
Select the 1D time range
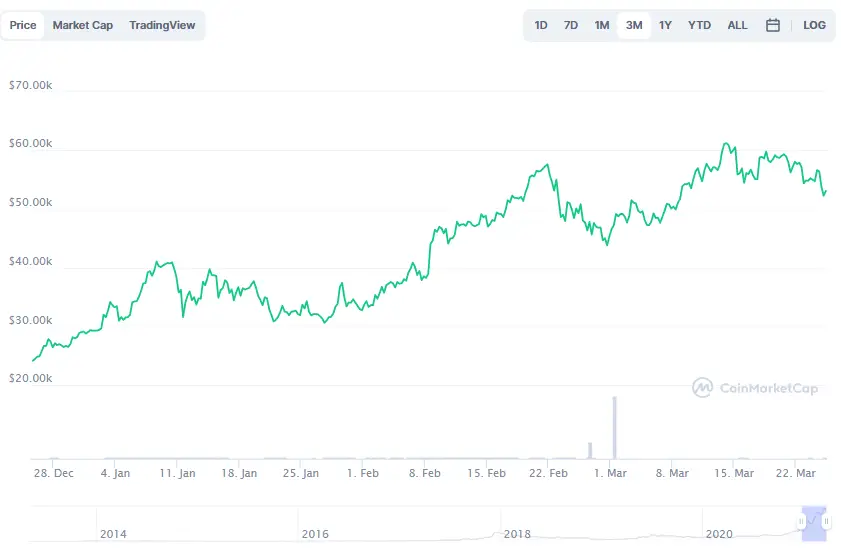[541, 25]
